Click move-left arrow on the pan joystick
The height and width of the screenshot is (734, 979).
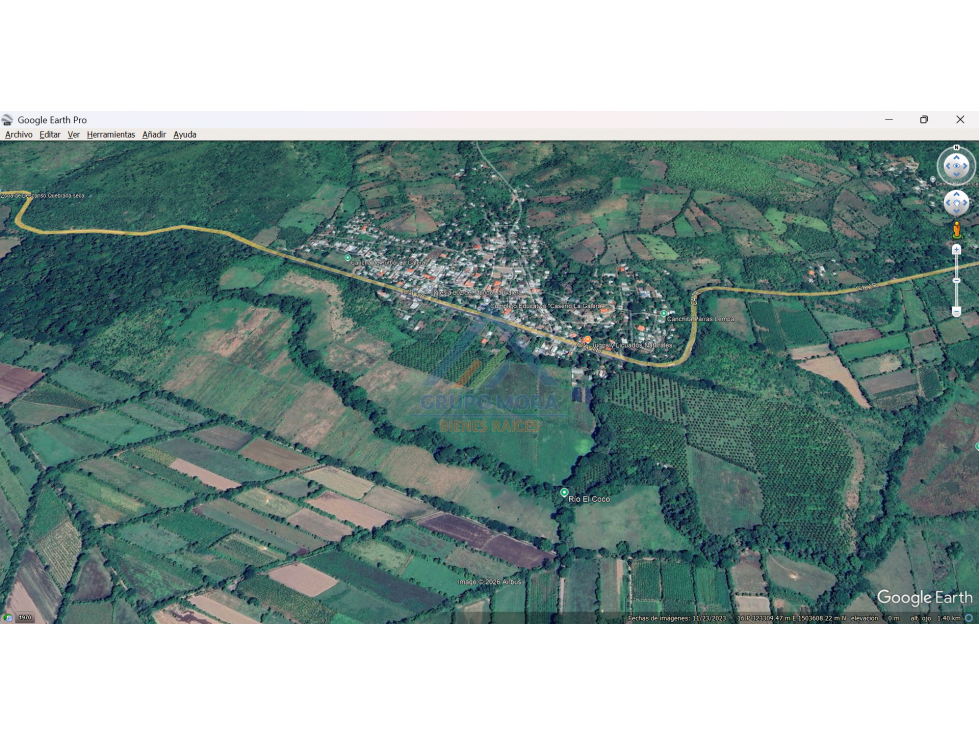pos(948,203)
